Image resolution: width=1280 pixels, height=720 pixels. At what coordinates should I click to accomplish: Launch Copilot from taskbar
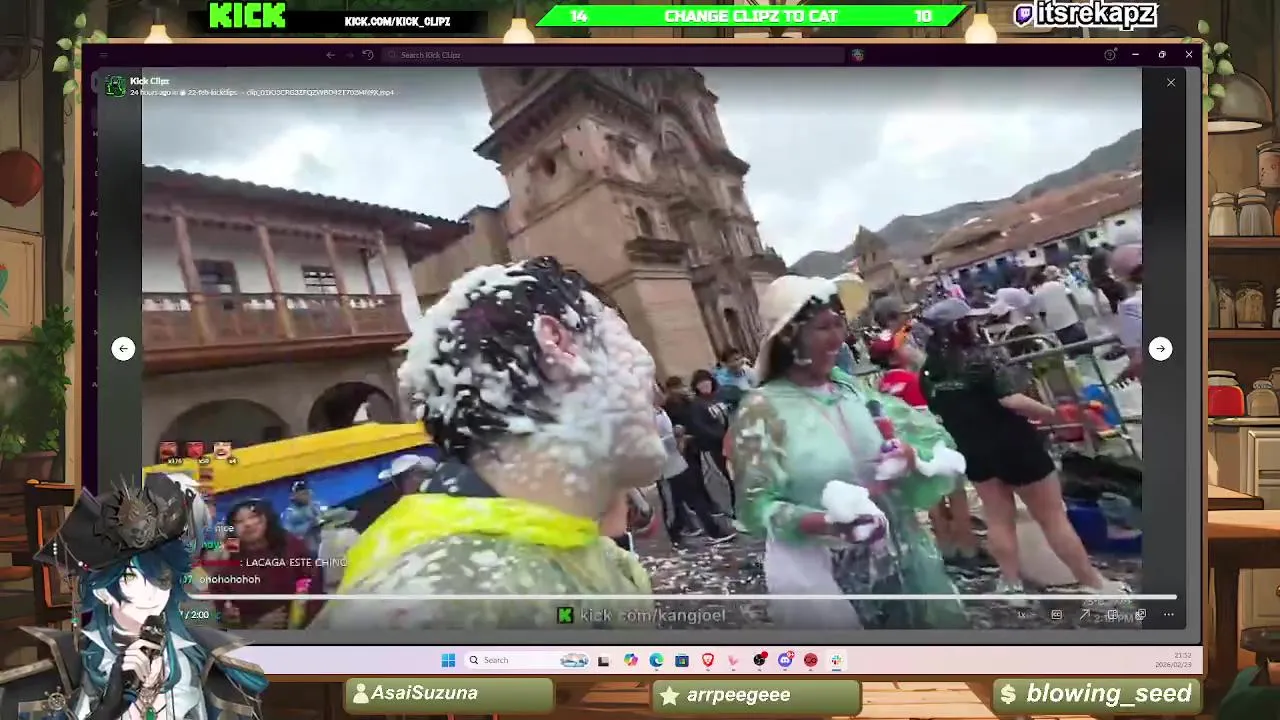click(630, 660)
